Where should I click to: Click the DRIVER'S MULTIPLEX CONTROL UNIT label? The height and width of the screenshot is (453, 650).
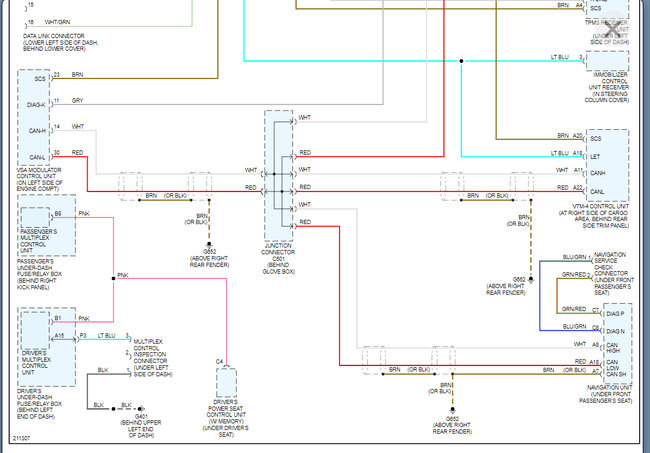pos(36,363)
